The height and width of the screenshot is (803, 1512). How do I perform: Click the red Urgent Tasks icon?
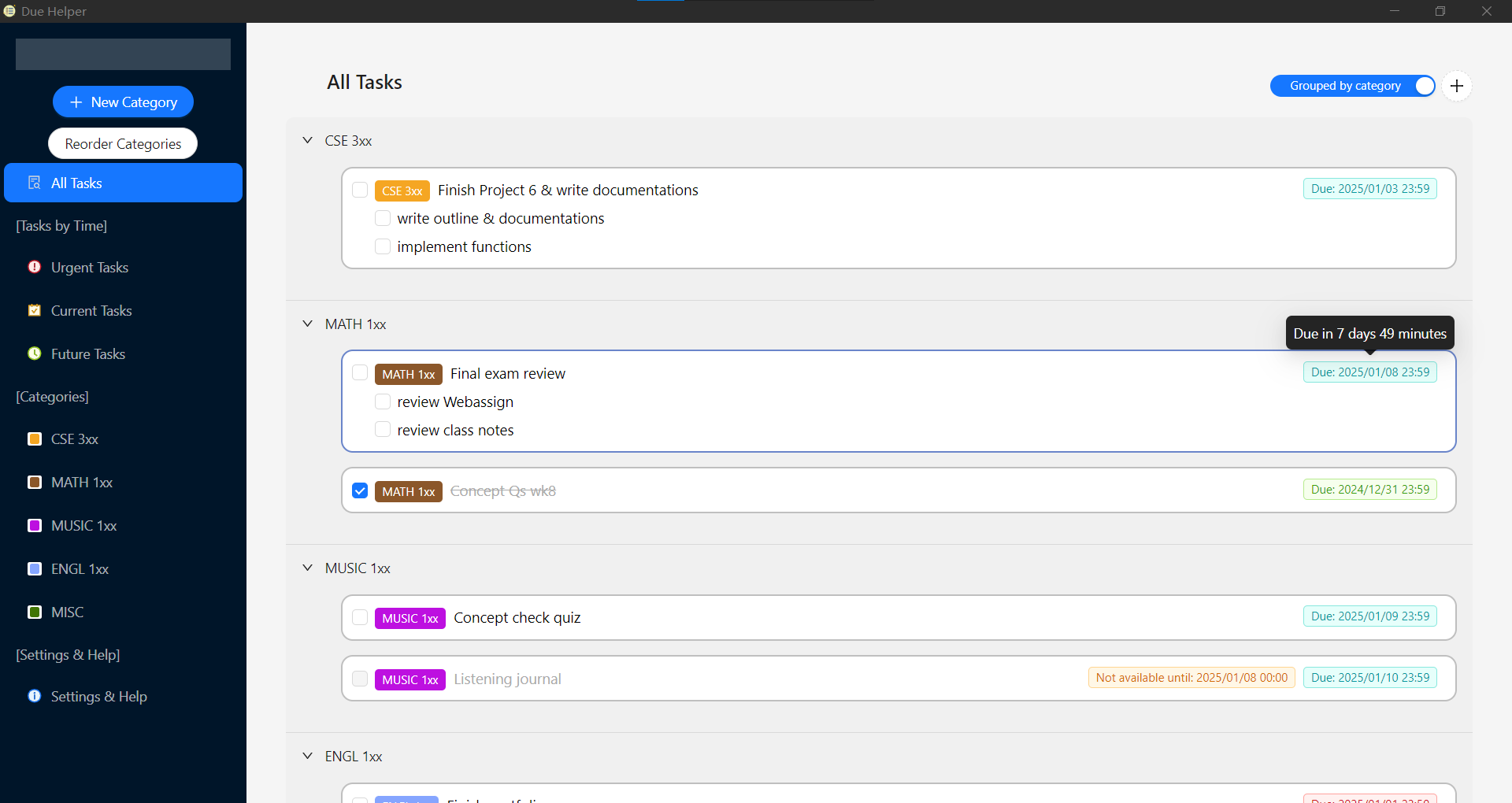(x=35, y=267)
